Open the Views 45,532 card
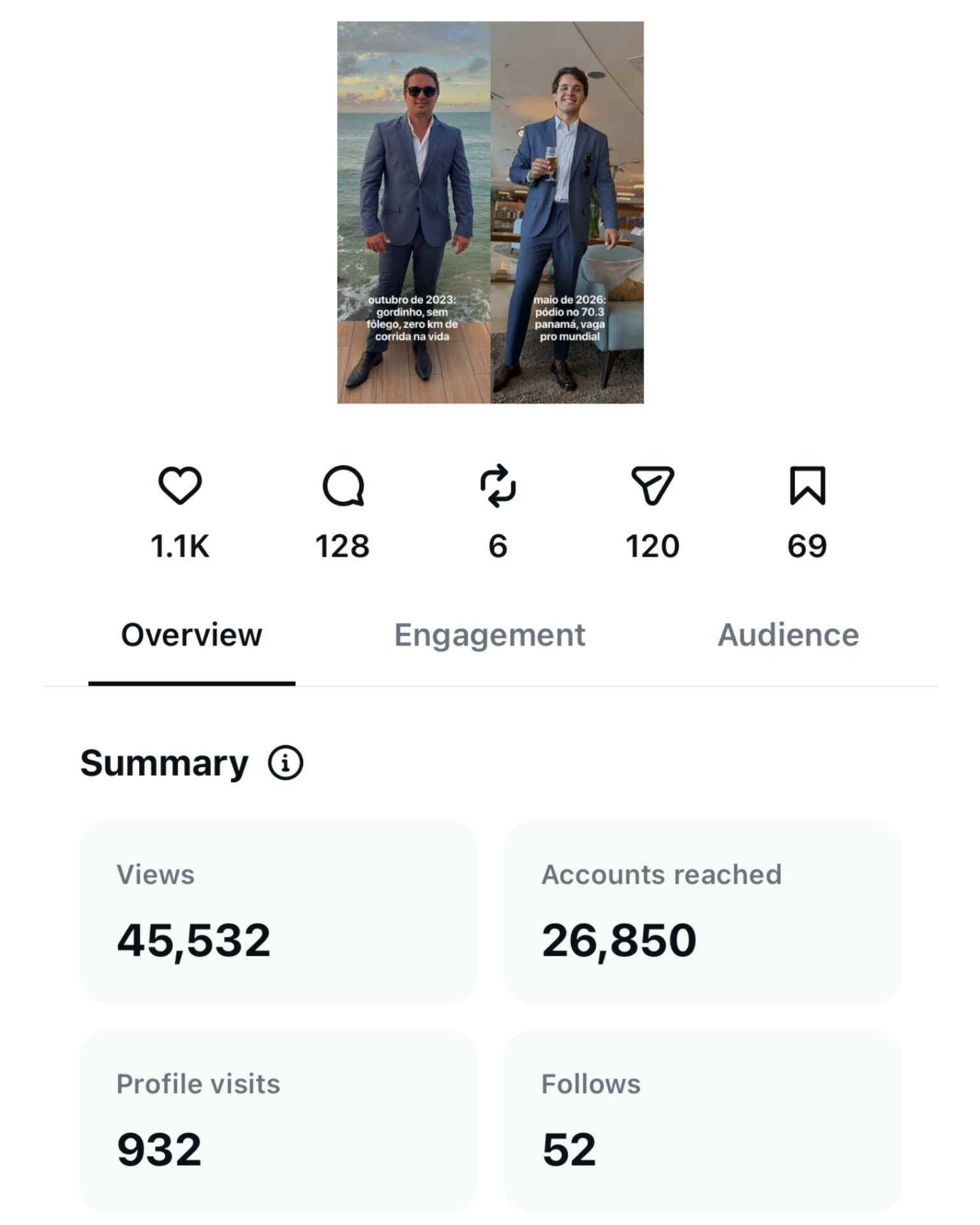 click(278, 912)
